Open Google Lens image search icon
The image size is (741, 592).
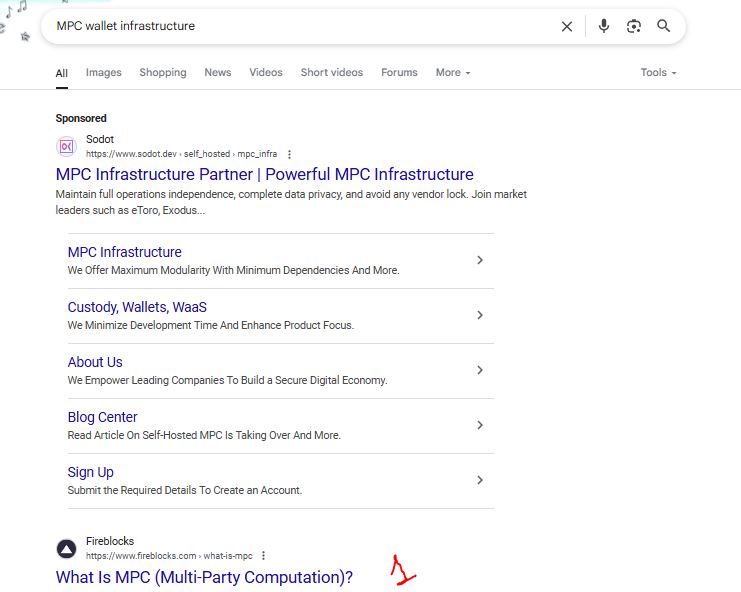634,26
